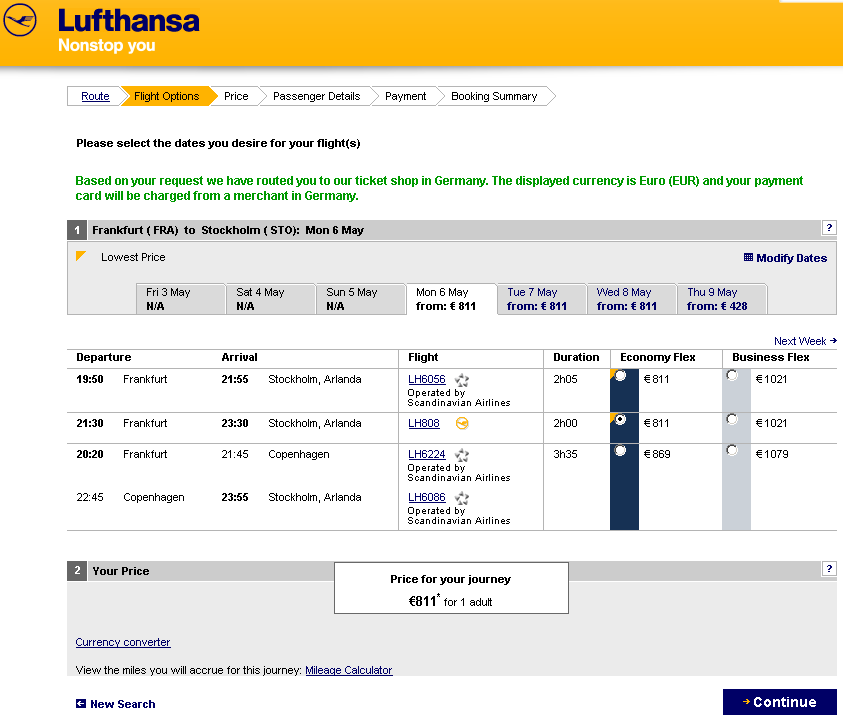Open the Currency converter link
The height and width of the screenshot is (720, 843).
[123, 642]
